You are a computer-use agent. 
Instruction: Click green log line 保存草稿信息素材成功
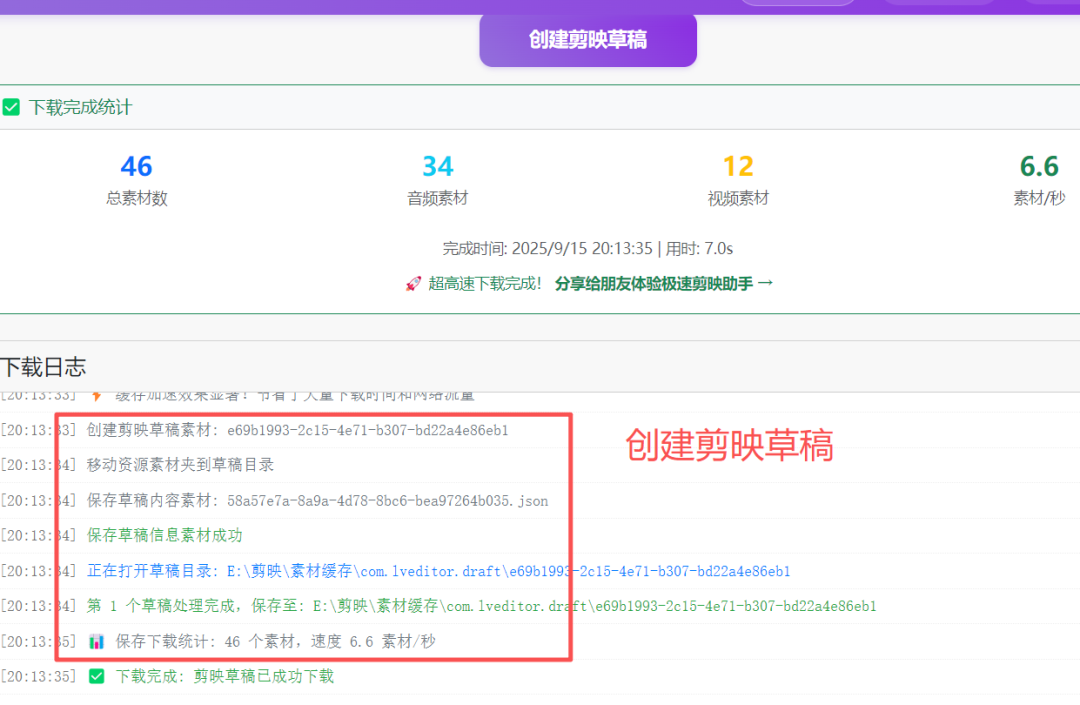point(165,536)
